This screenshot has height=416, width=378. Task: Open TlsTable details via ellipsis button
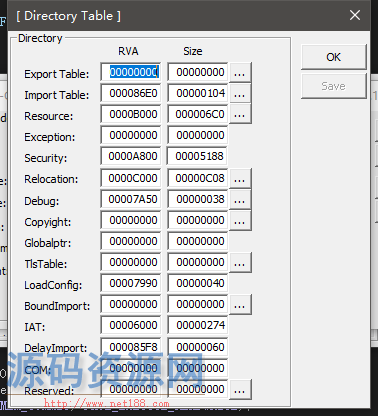coord(239,262)
